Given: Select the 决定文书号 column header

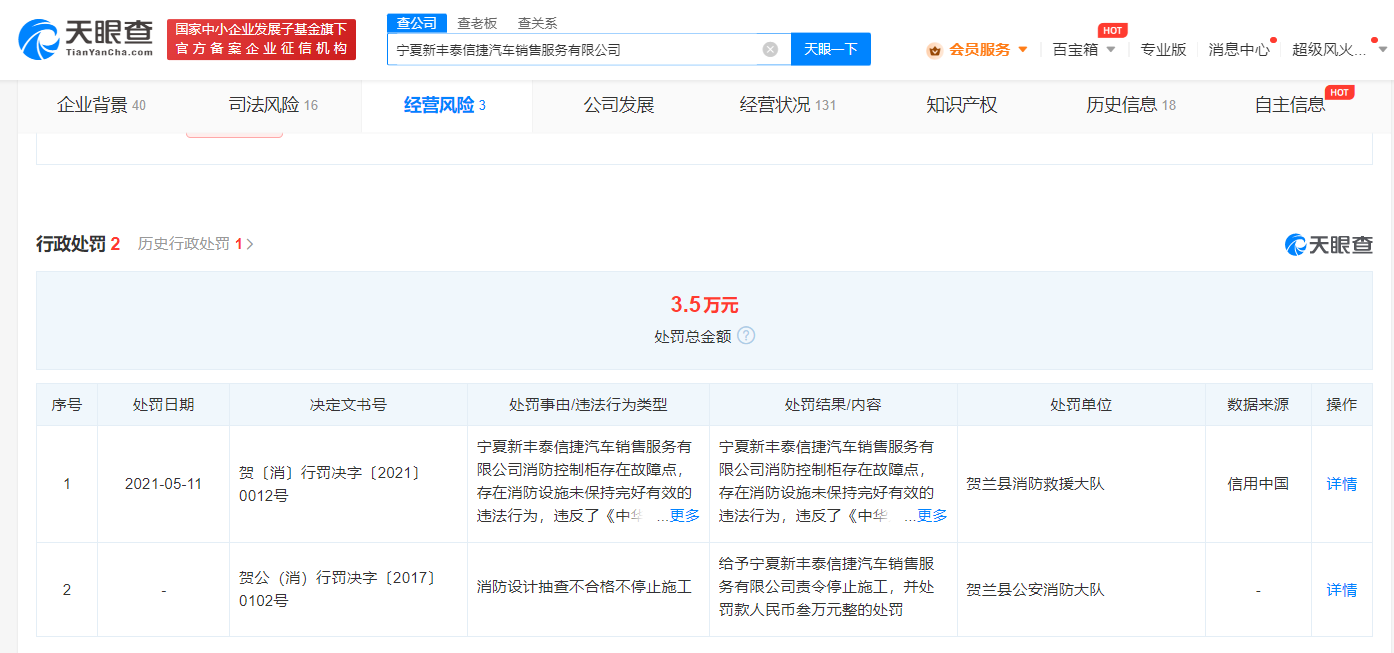Looking at the screenshot, I should click(348, 405).
